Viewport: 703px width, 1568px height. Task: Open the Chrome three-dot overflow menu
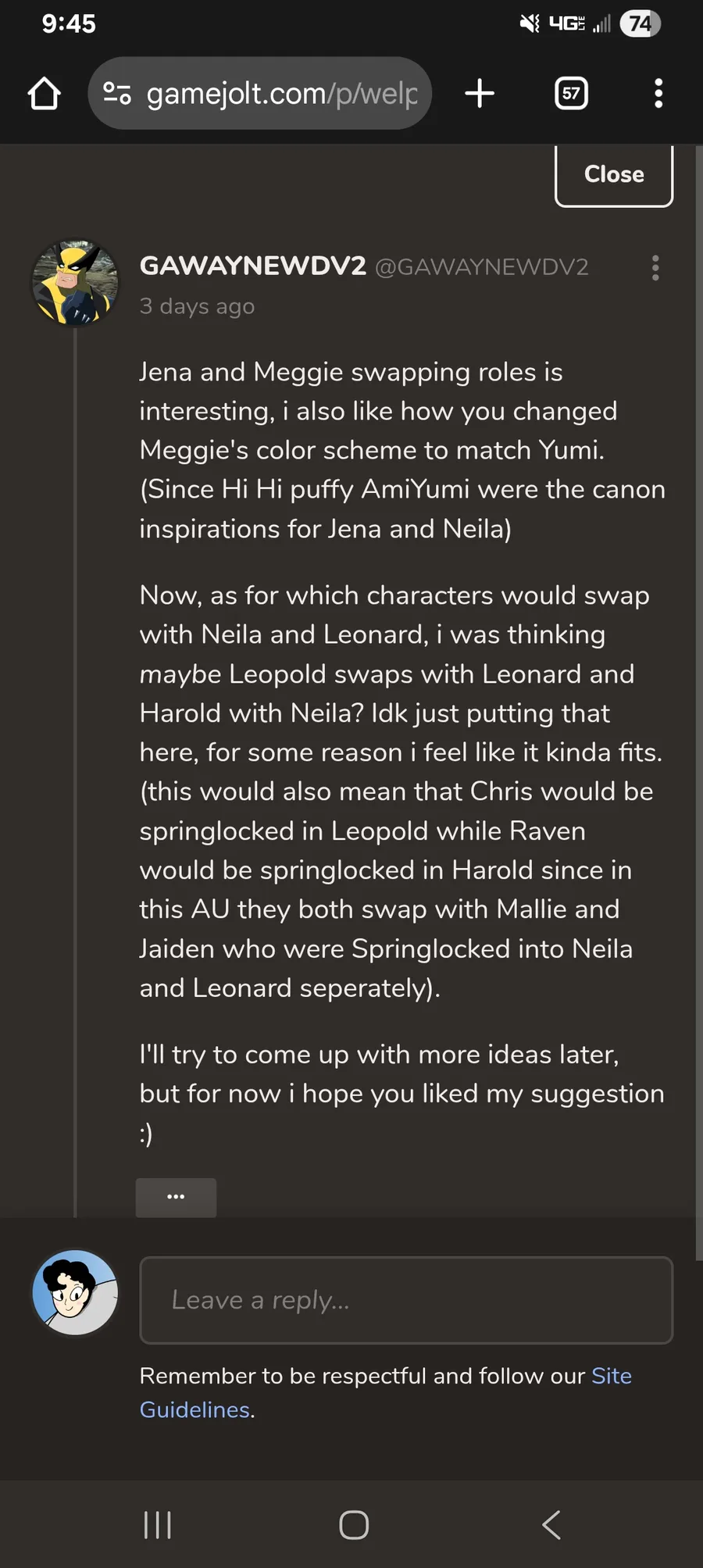click(658, 94)
